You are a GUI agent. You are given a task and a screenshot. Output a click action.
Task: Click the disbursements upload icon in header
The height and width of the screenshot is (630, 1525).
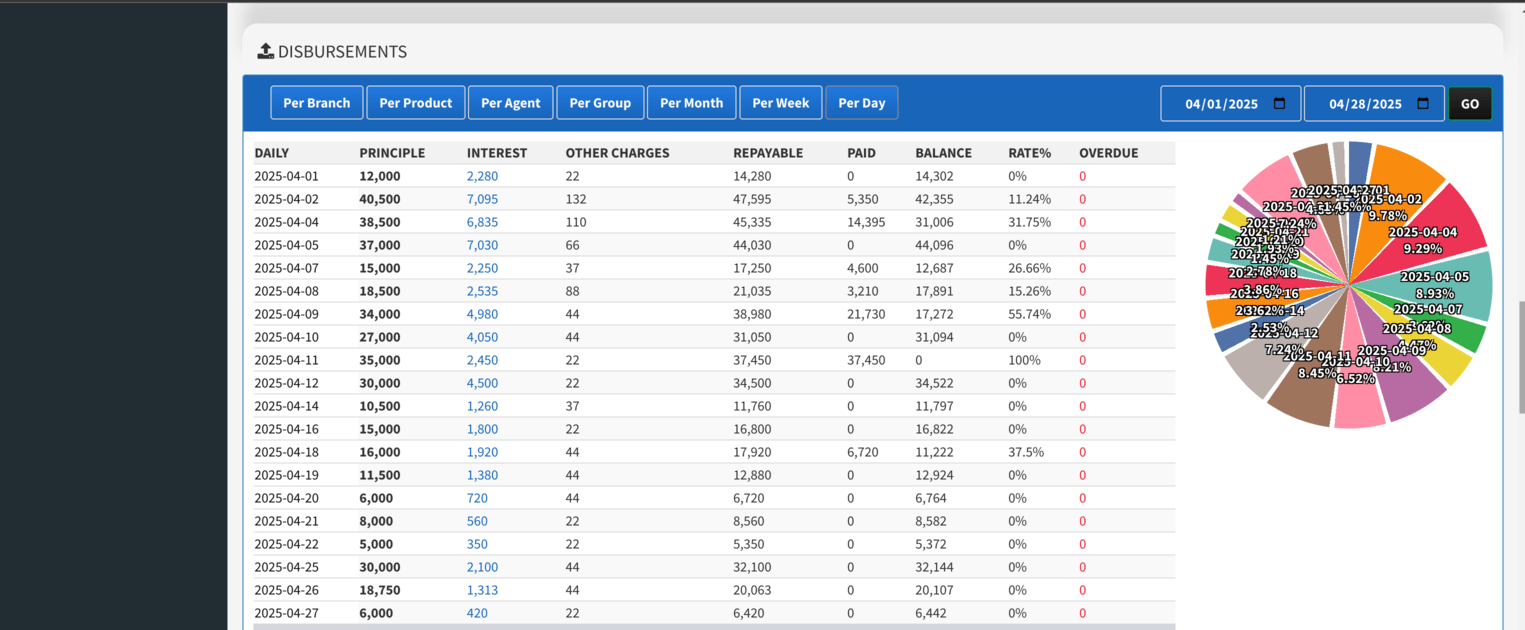(x=265, y=51)
